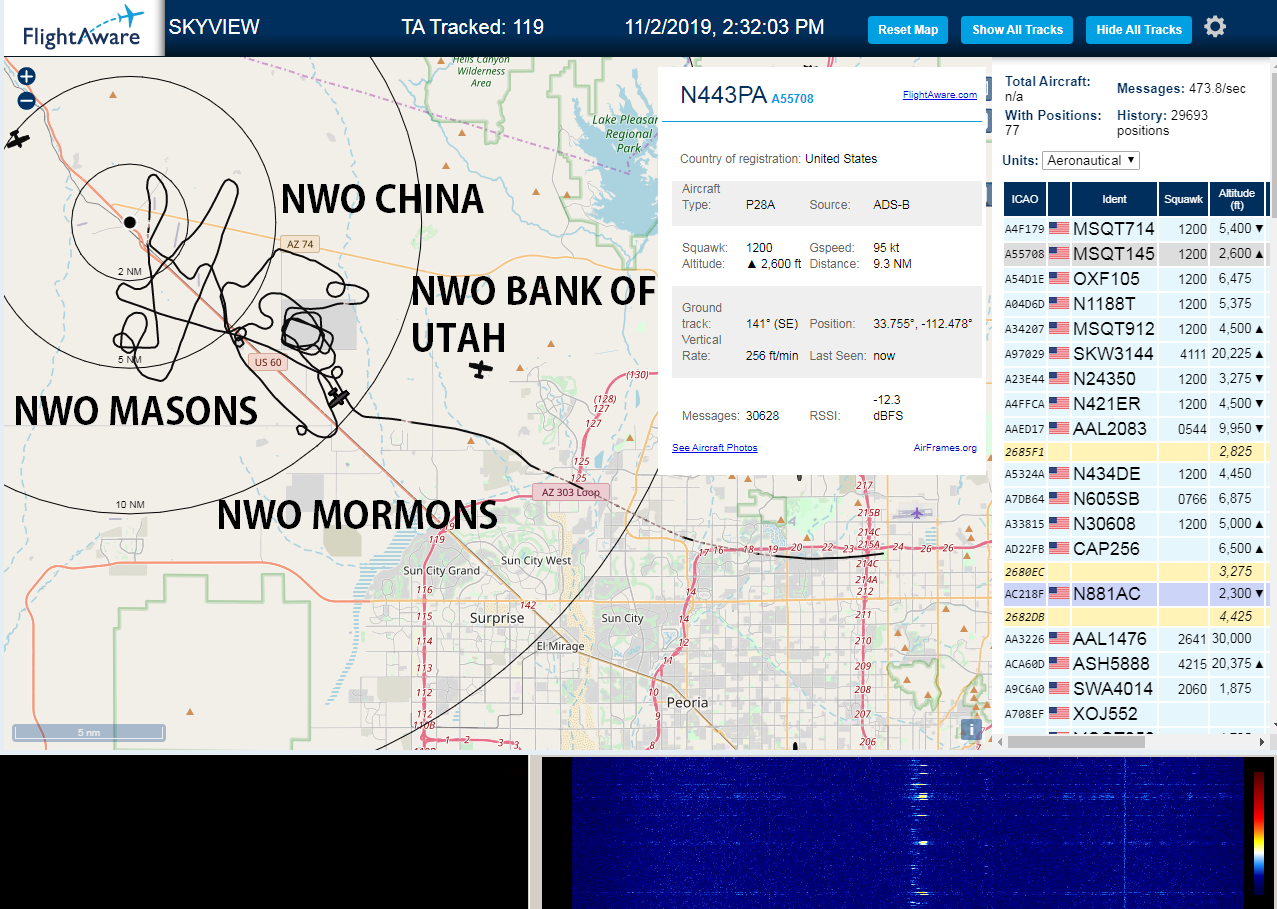Screen dimensions: 1277x909
Task: Sort table by ICAO column
Action: (1024, 199)
